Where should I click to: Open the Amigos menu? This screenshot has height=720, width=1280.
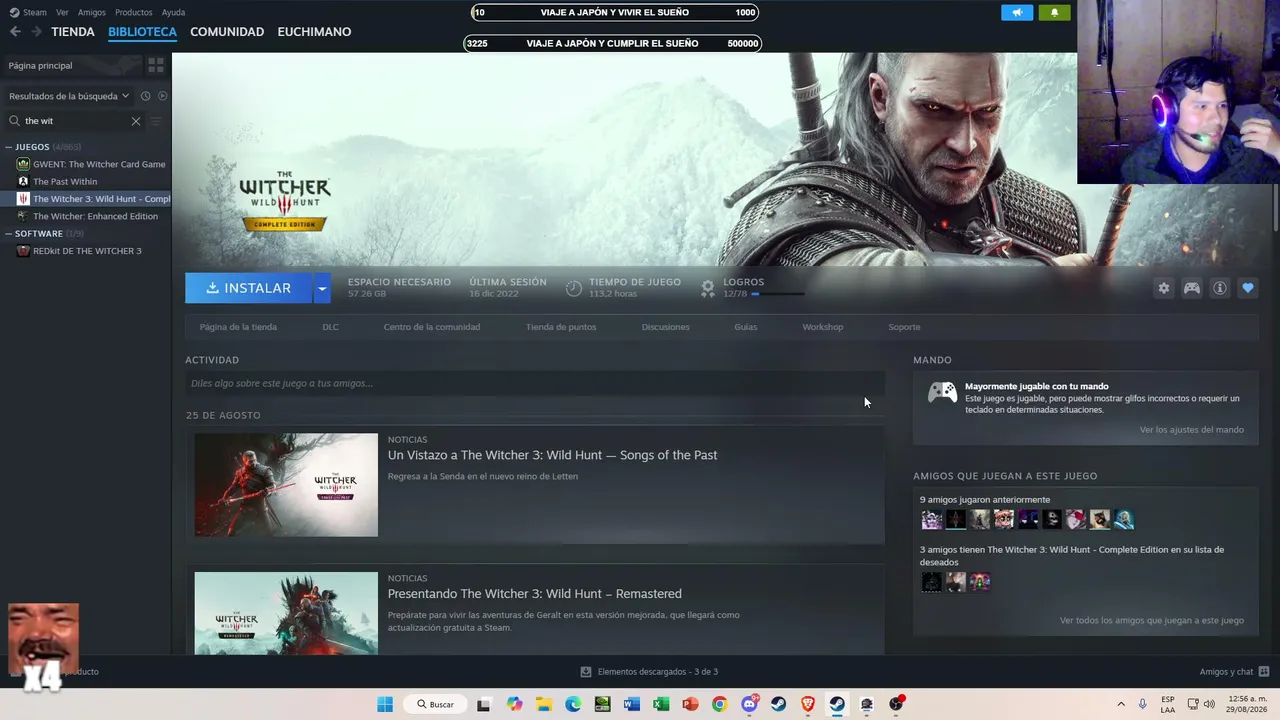coord(92,12)
